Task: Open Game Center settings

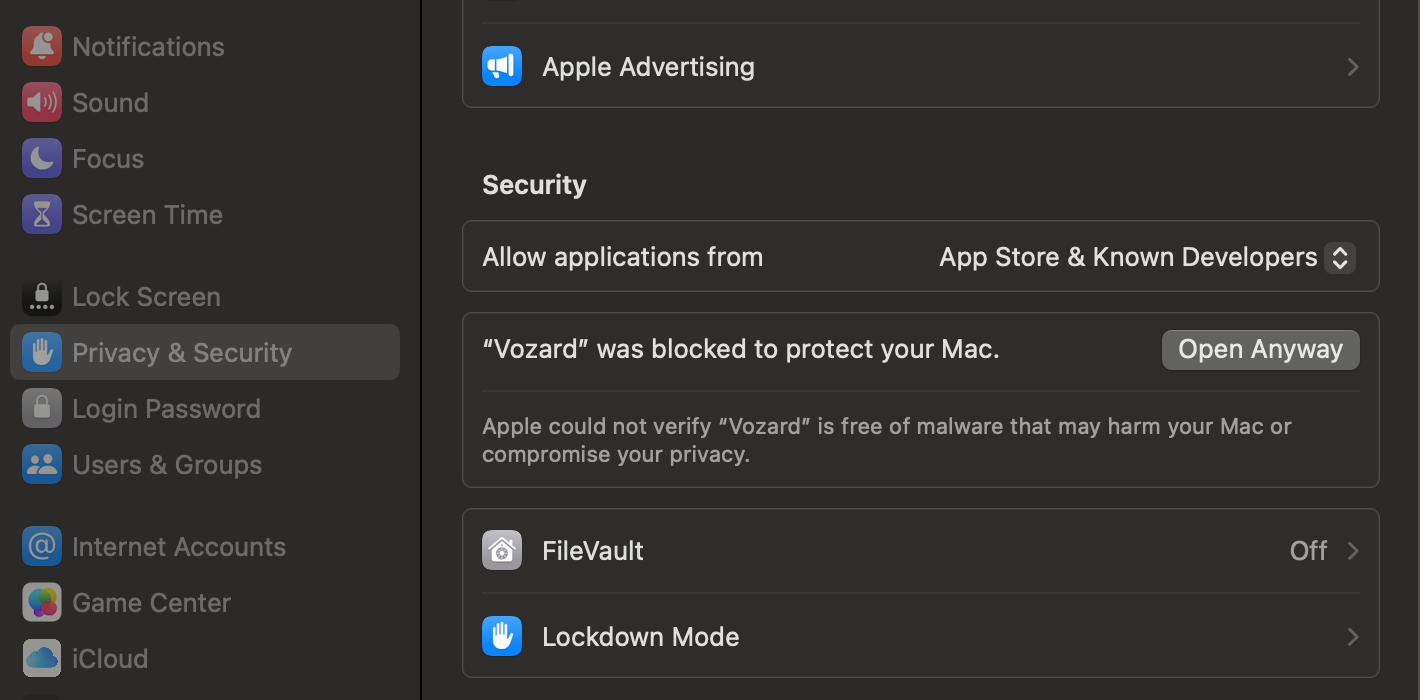Action: (x=150, y=602)
